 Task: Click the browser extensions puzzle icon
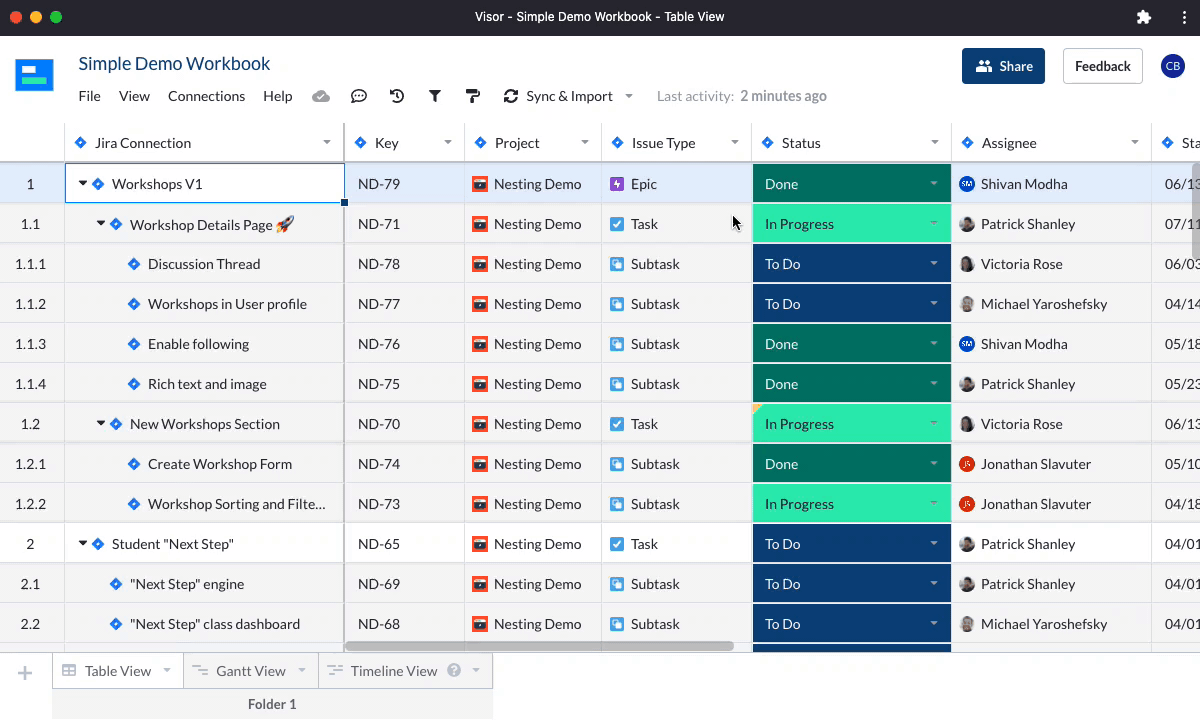pos(1144,17)
